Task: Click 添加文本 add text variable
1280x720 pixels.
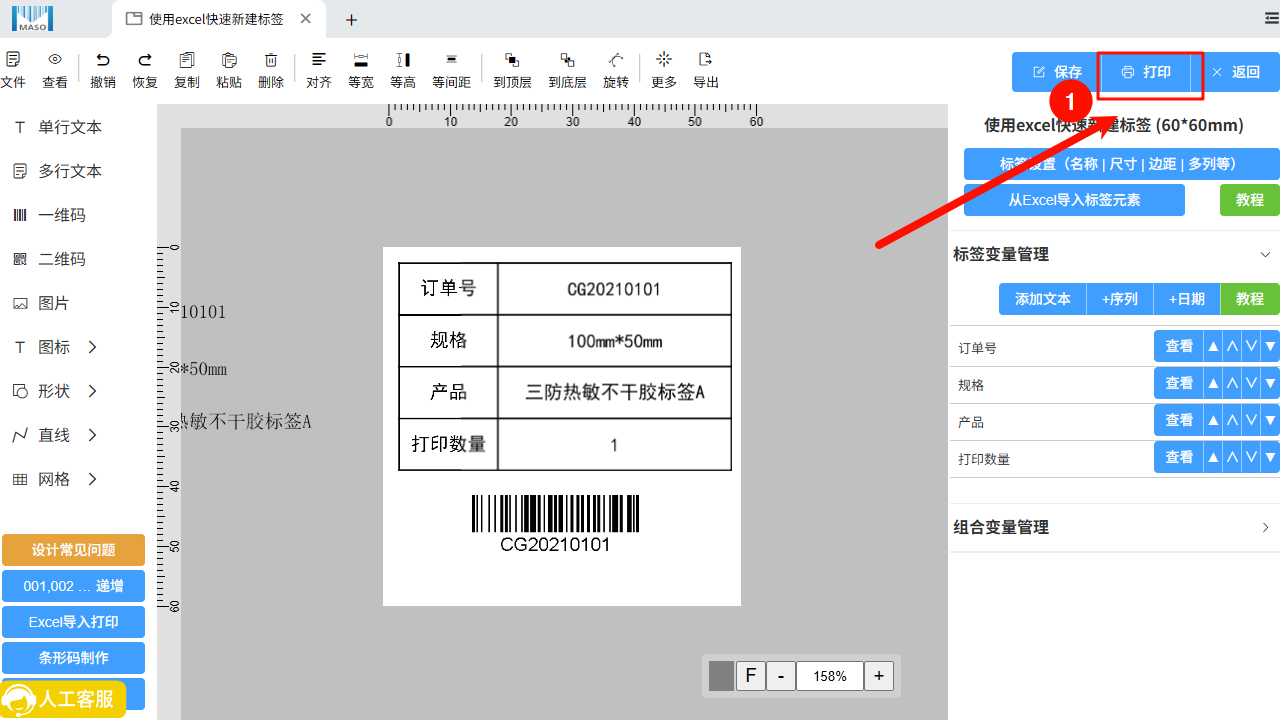Action: tap(1043, 299)
